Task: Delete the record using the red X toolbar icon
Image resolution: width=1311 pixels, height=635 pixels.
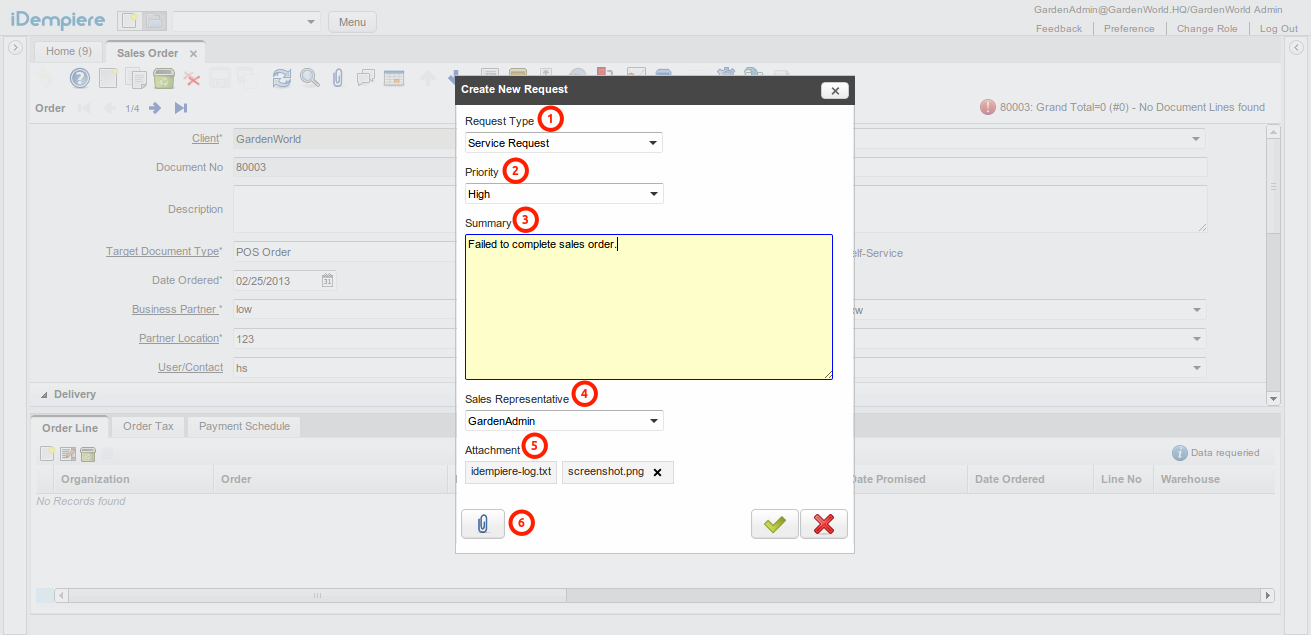Action: click(193, 77)
